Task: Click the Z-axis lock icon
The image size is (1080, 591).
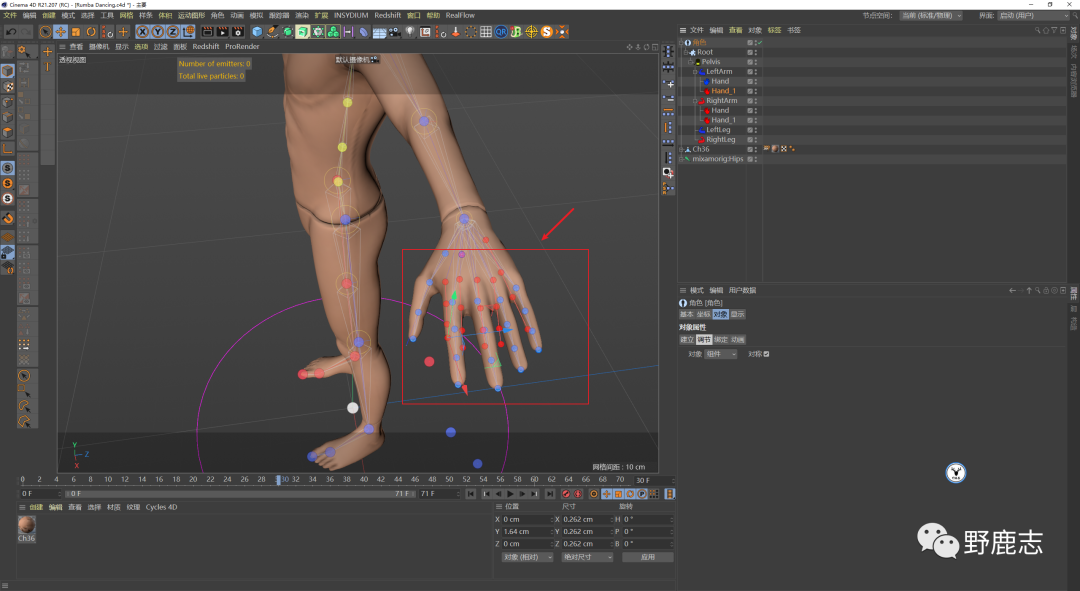Action: click(171, 32)
